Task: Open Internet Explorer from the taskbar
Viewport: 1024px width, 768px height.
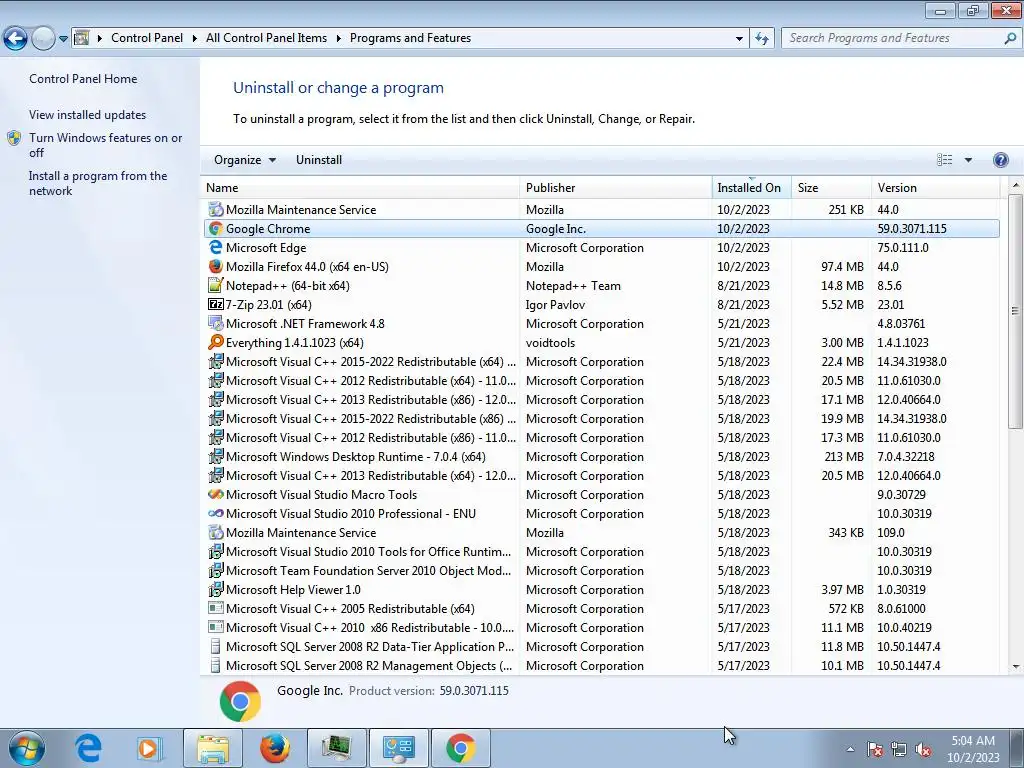Action: (x=88, y=748)
